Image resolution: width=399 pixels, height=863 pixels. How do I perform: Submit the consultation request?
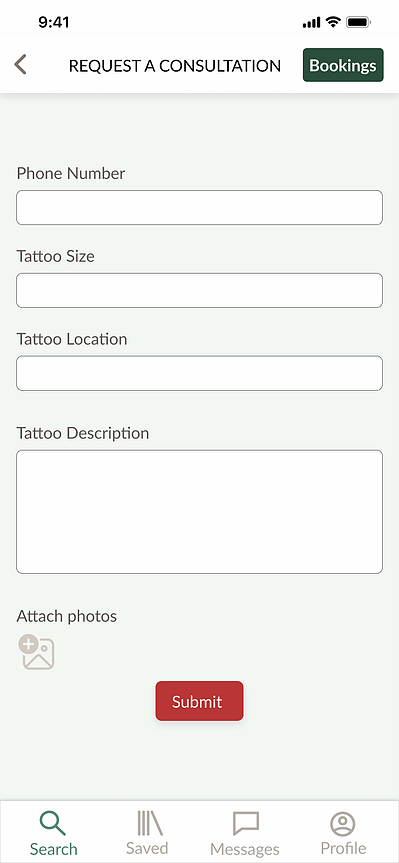point(199,701)
